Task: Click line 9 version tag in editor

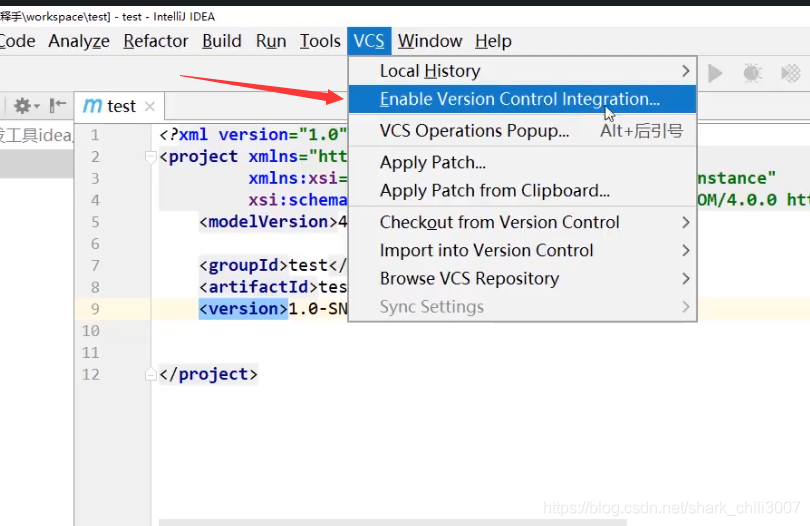Action: [x=243, y=308]
